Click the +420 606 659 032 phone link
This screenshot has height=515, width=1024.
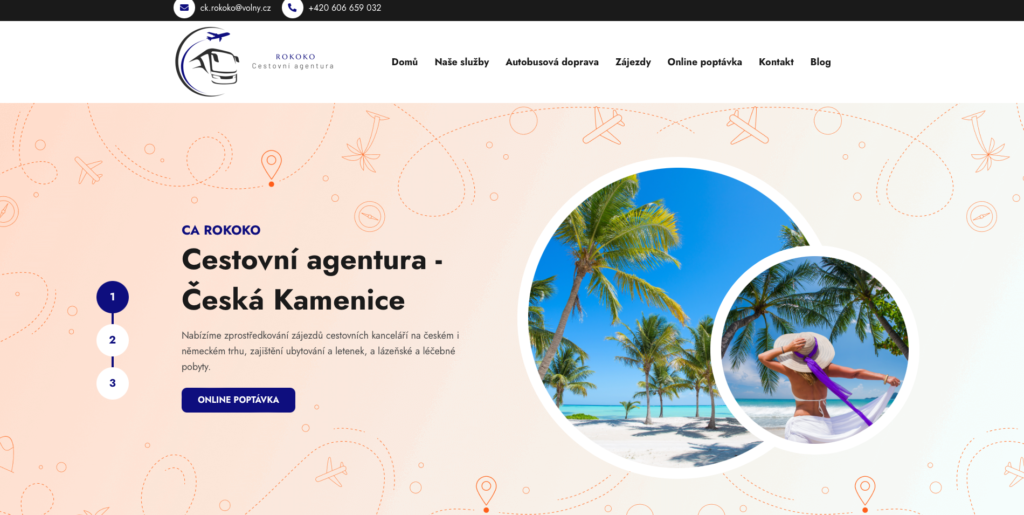point(345,8)
